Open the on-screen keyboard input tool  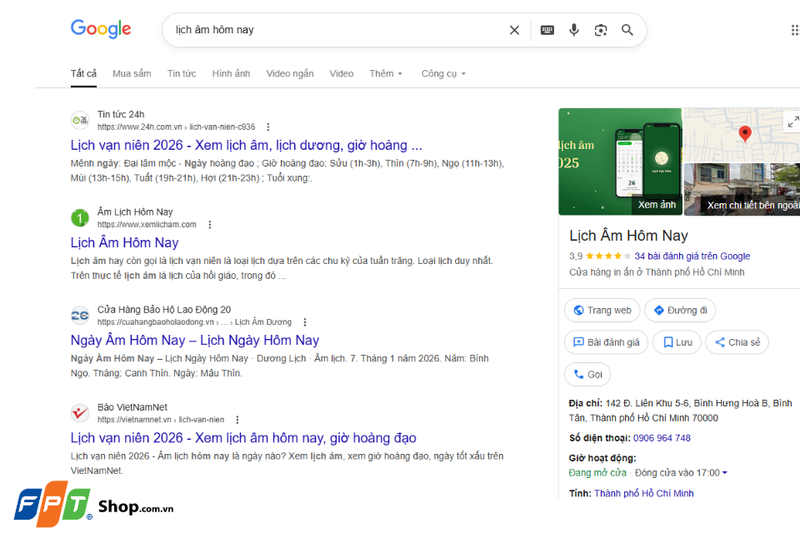click(547, 30)
